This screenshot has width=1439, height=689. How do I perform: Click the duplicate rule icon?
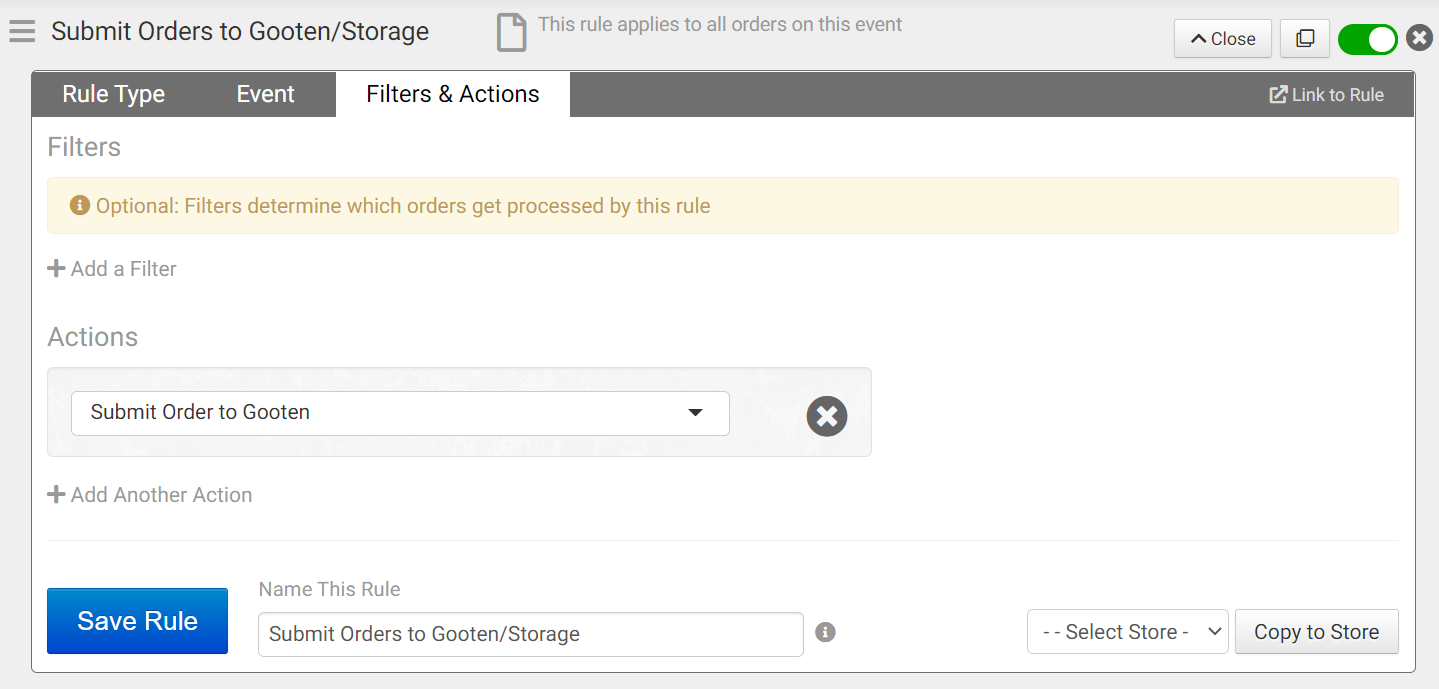(x=1304, y=39)
